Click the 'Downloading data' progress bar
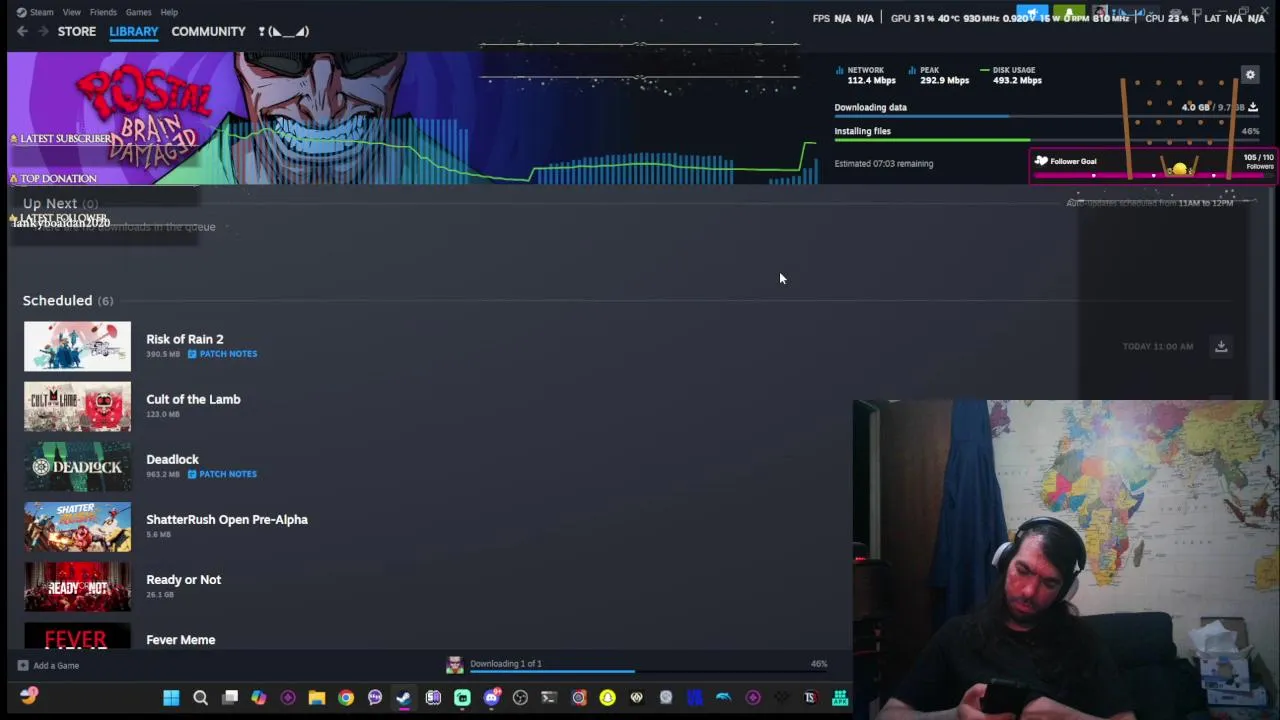 [x=1046, y=117]
